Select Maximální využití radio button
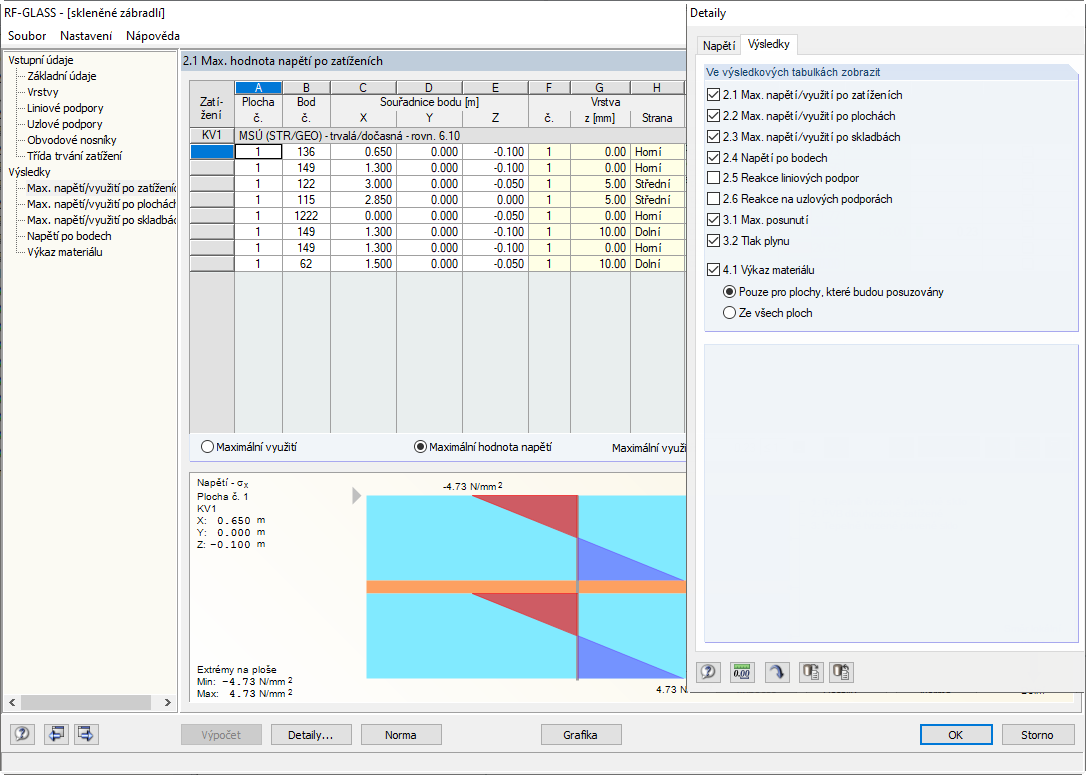The height and width of the screenshot is (775, 1086). (207, 447)
